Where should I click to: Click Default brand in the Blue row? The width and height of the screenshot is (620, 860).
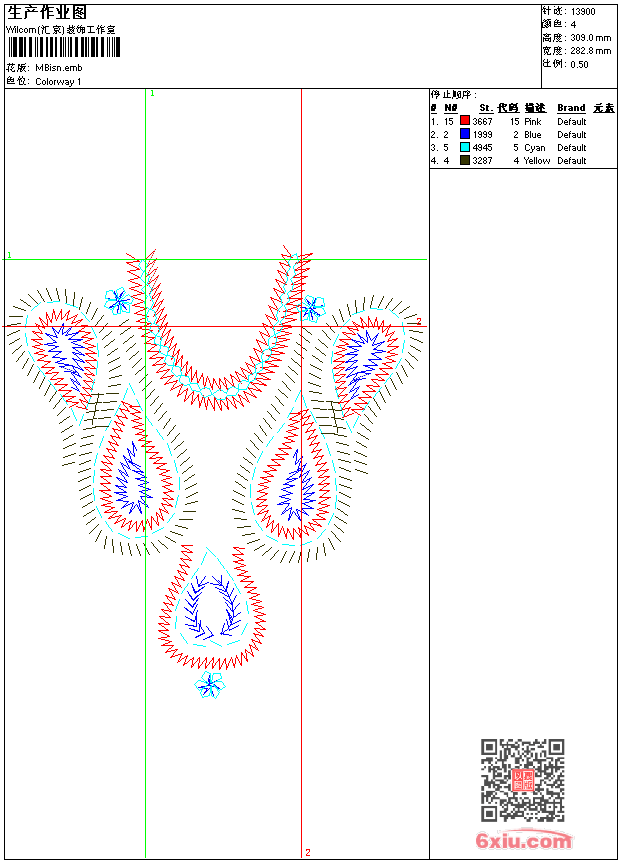pyautogui.click(x=572, y=134)
